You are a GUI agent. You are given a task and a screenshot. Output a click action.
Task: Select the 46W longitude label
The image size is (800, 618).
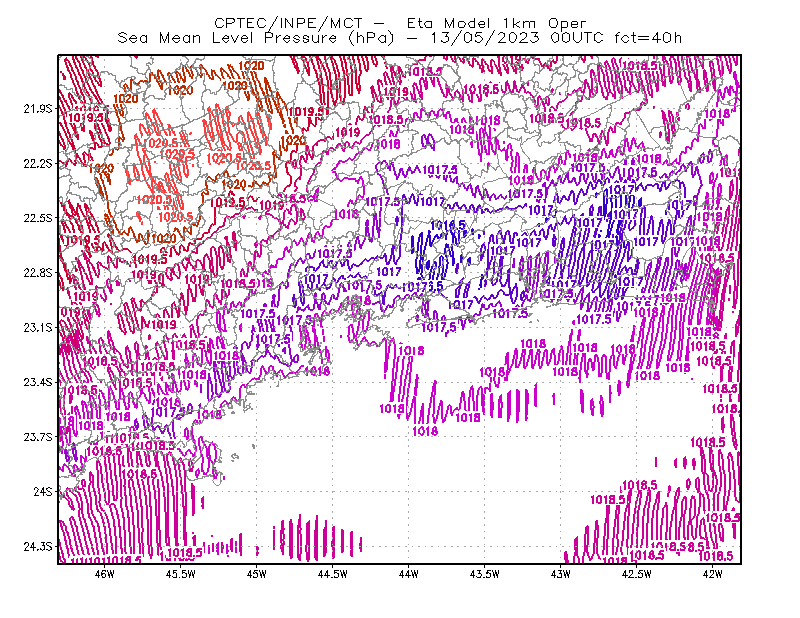tap(105, 574)
